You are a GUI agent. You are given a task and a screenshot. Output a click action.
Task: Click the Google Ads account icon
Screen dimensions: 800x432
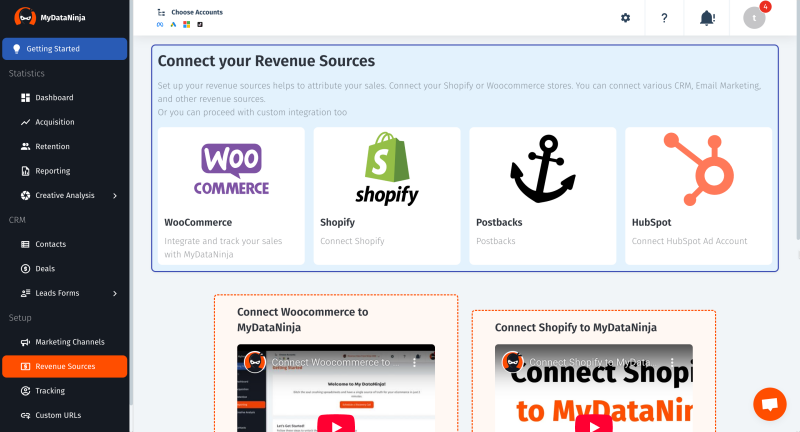[173, 24]
